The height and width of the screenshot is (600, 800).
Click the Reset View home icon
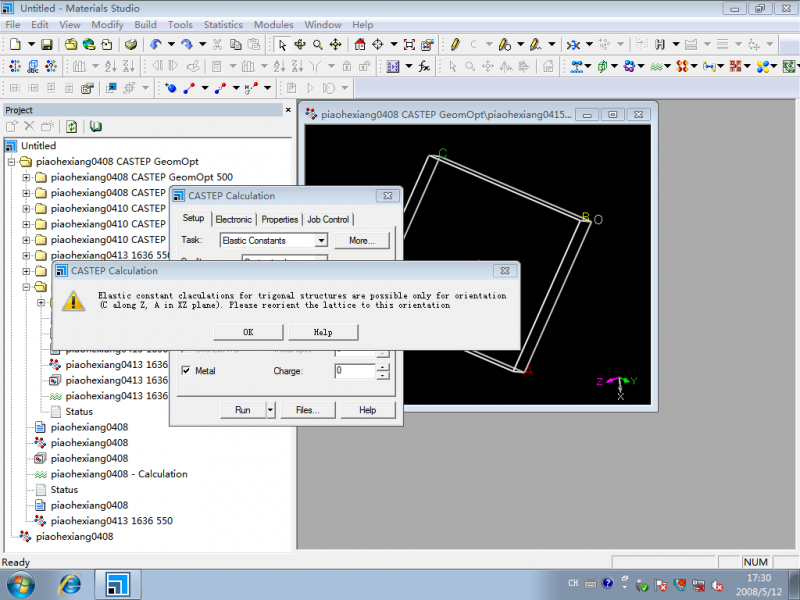(x=360, y=44)
